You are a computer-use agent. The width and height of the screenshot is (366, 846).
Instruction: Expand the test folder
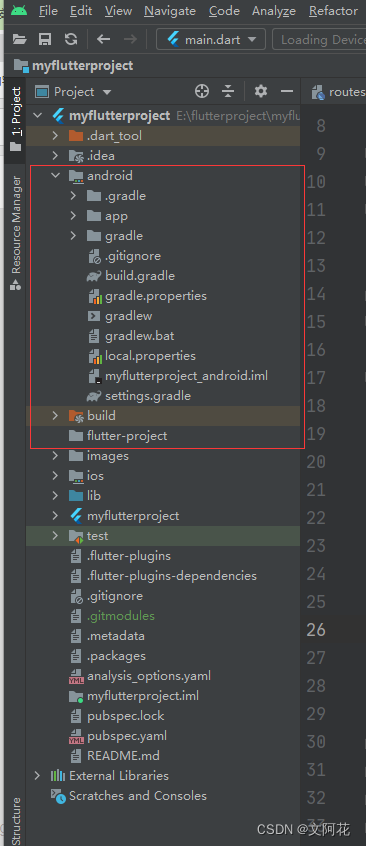pos(55,536)
